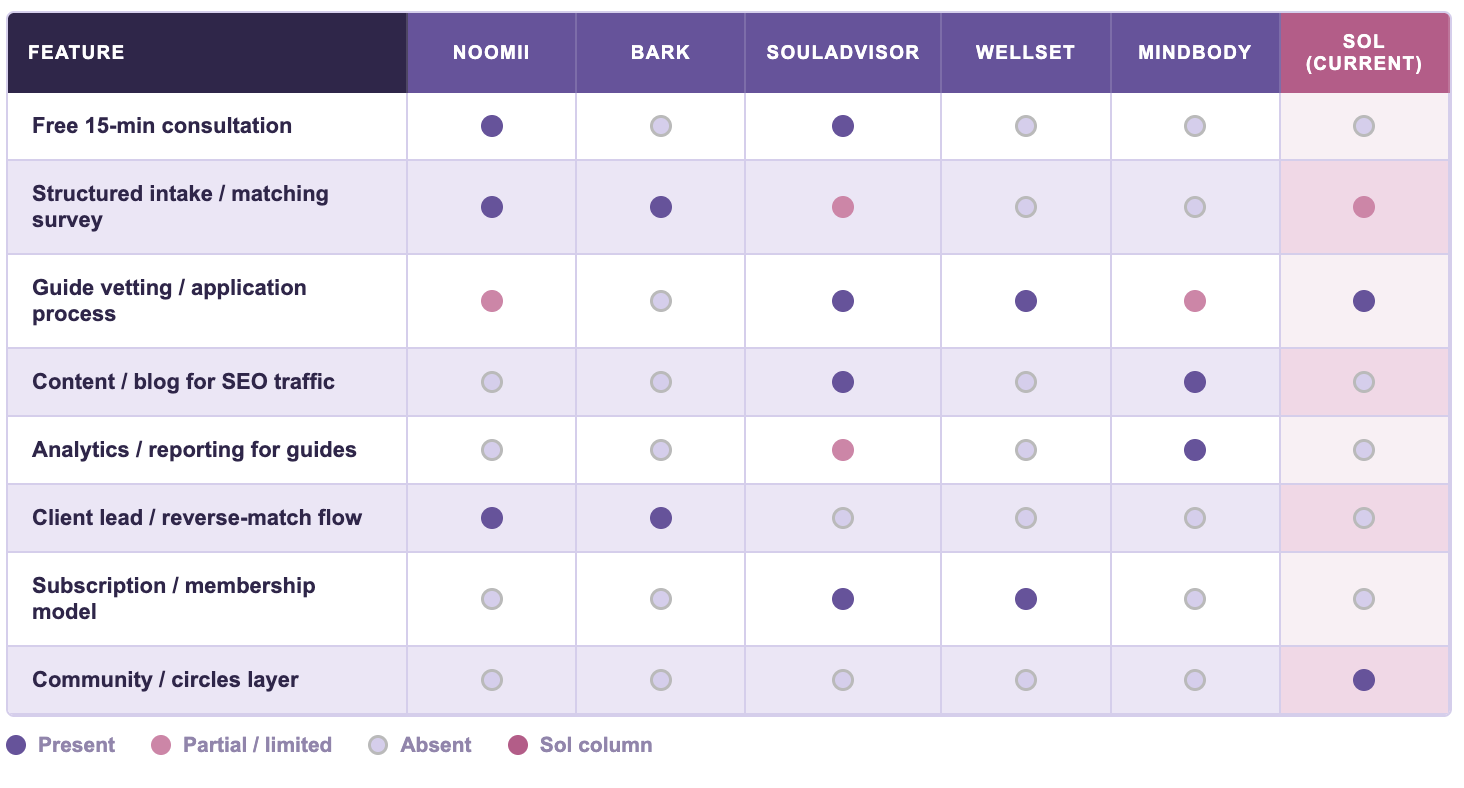
Task: Click Sol's structured intake partial dot
Action: (1364, 207)
